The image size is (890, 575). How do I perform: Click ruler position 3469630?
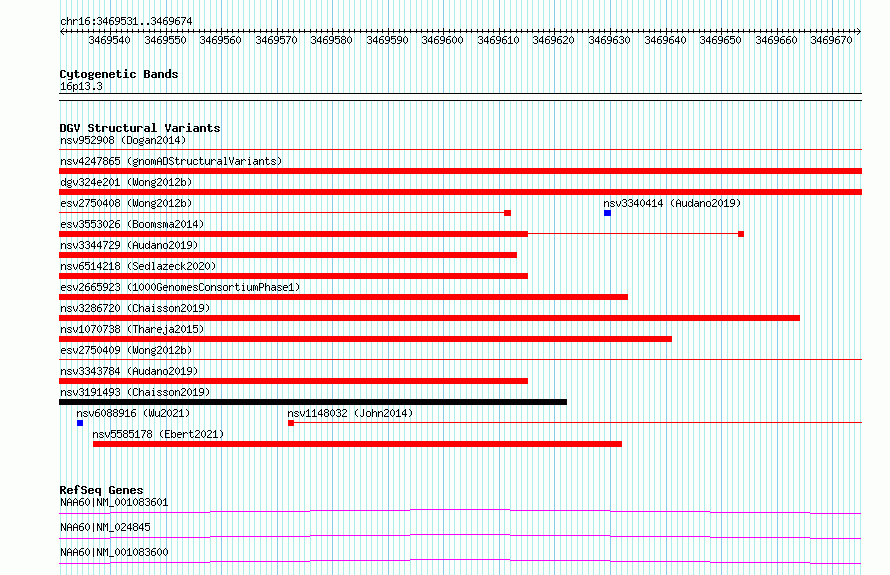[609, 40]
